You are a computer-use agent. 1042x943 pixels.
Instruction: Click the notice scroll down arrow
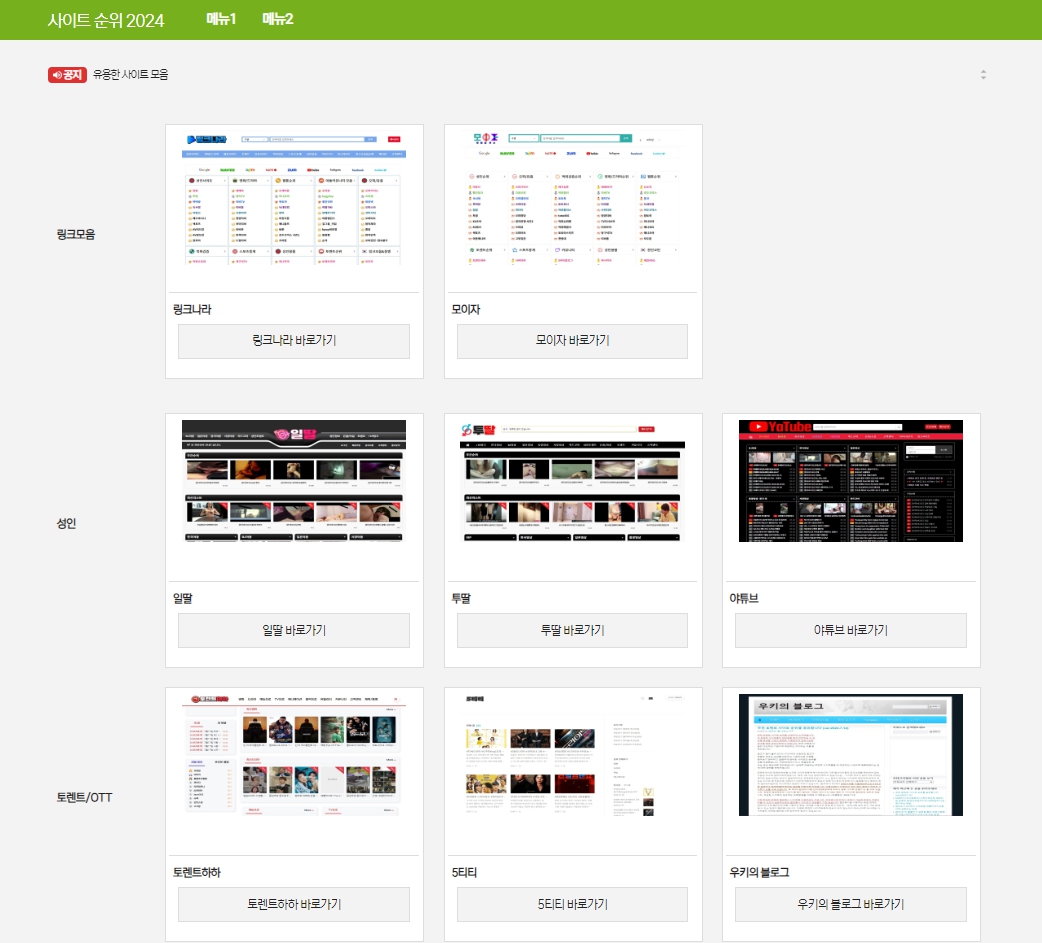point(983,78)
